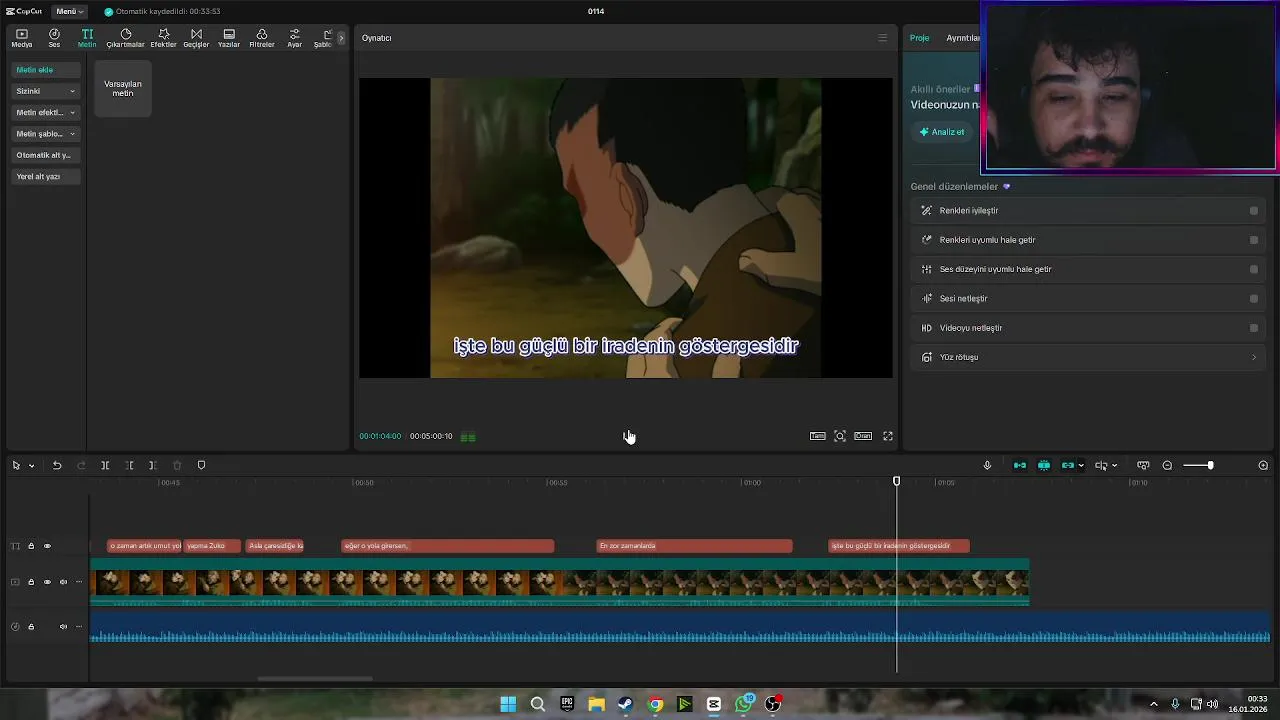The width and height of the screenshot is (1280, 720).
Task: Open the Yazılar captions panel
Action: [x=229, y=38]
